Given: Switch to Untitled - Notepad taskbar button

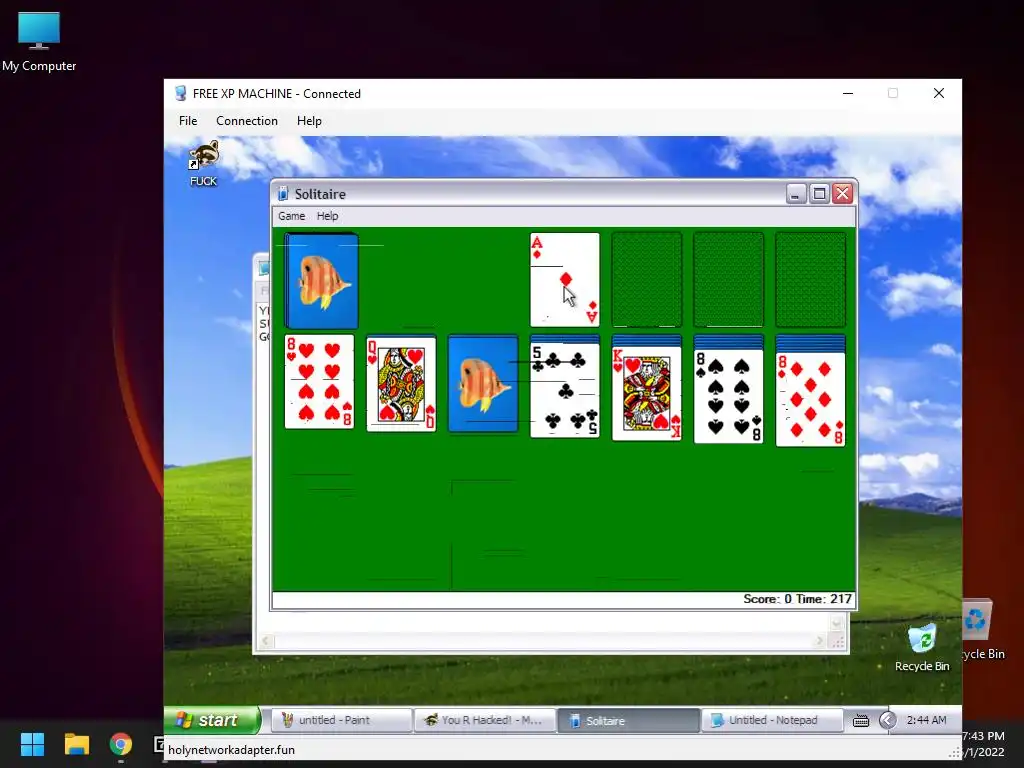Looking at the screenshot, I should (771, 720).
